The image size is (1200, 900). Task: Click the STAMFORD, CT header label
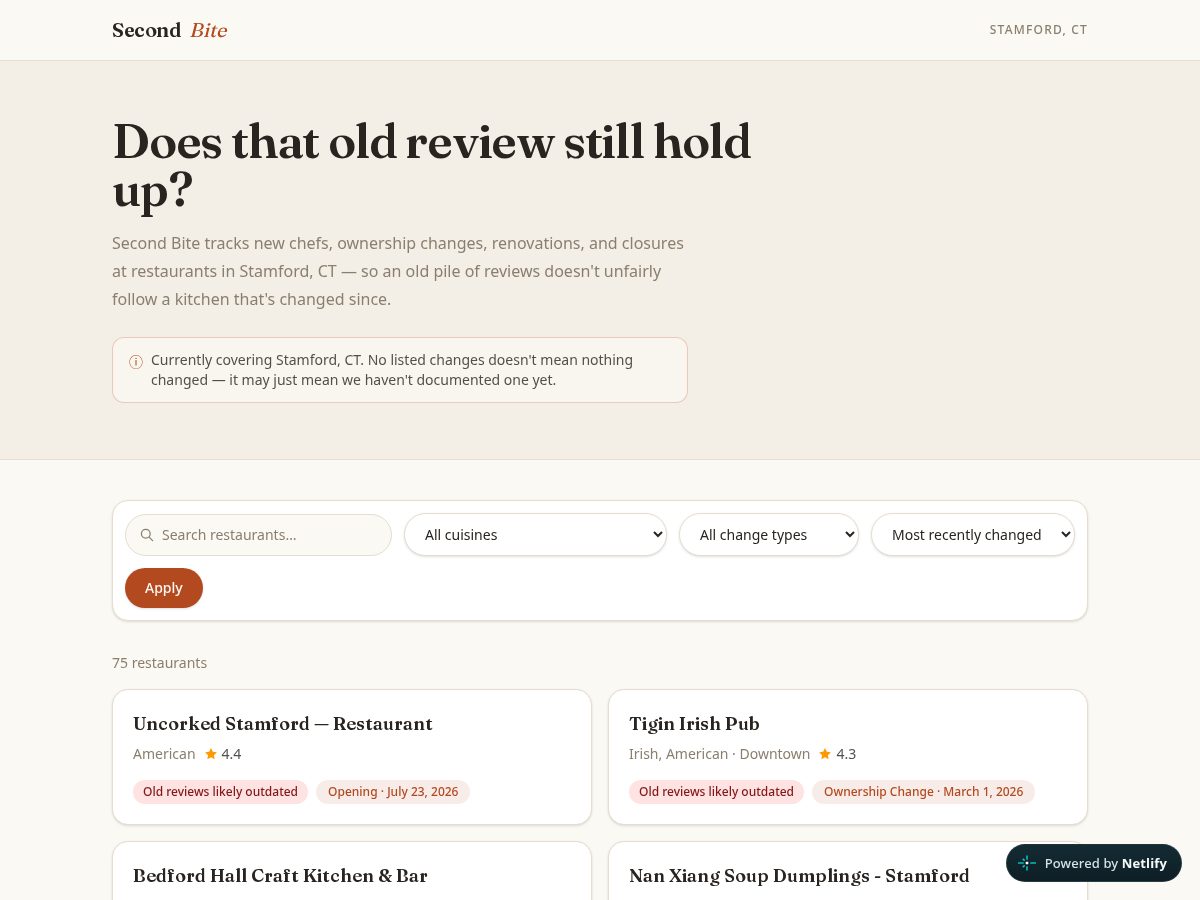[1038, 30]
